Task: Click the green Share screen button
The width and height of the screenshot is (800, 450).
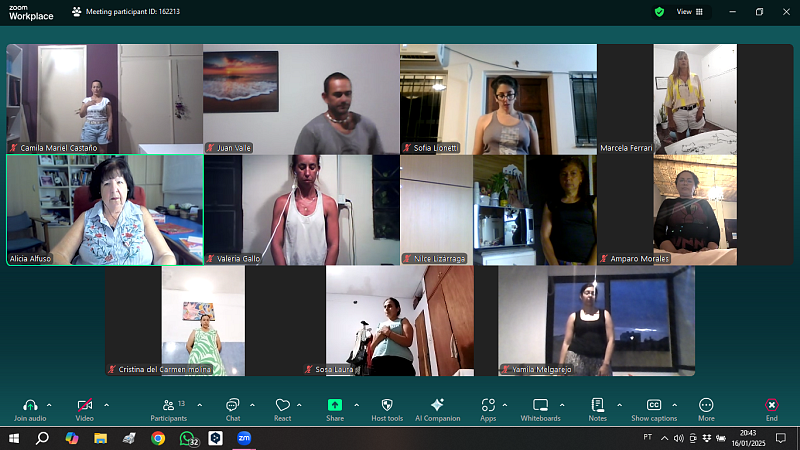Action: tap(334, 405)
